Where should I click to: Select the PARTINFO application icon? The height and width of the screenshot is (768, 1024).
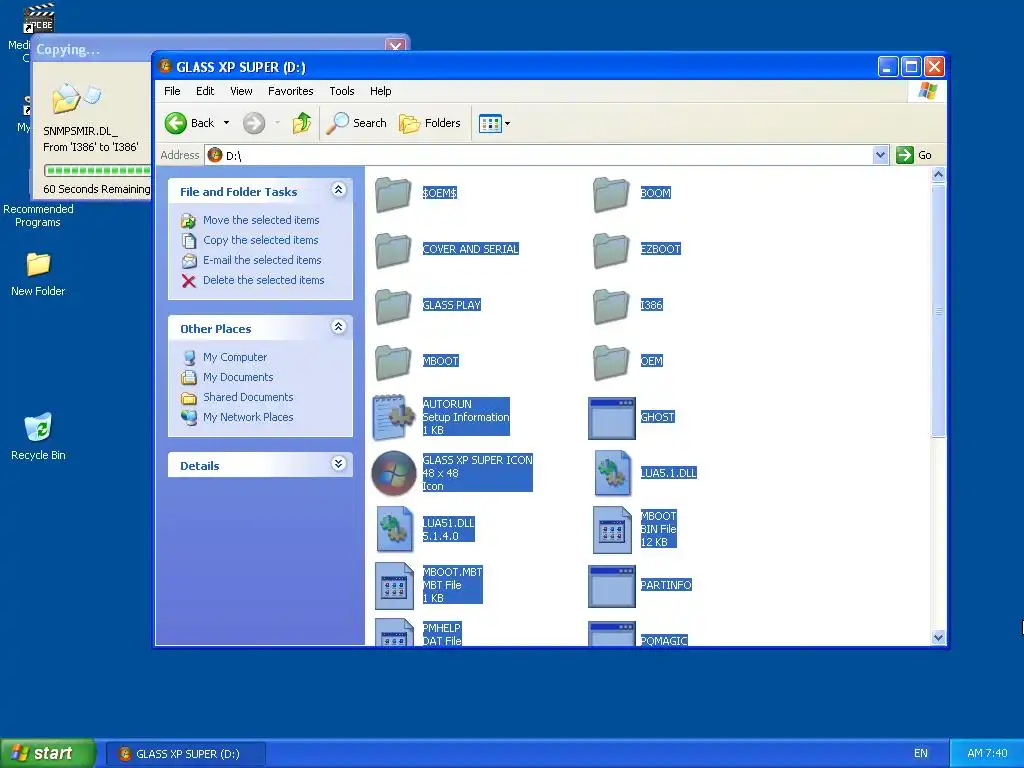point(612,586)
